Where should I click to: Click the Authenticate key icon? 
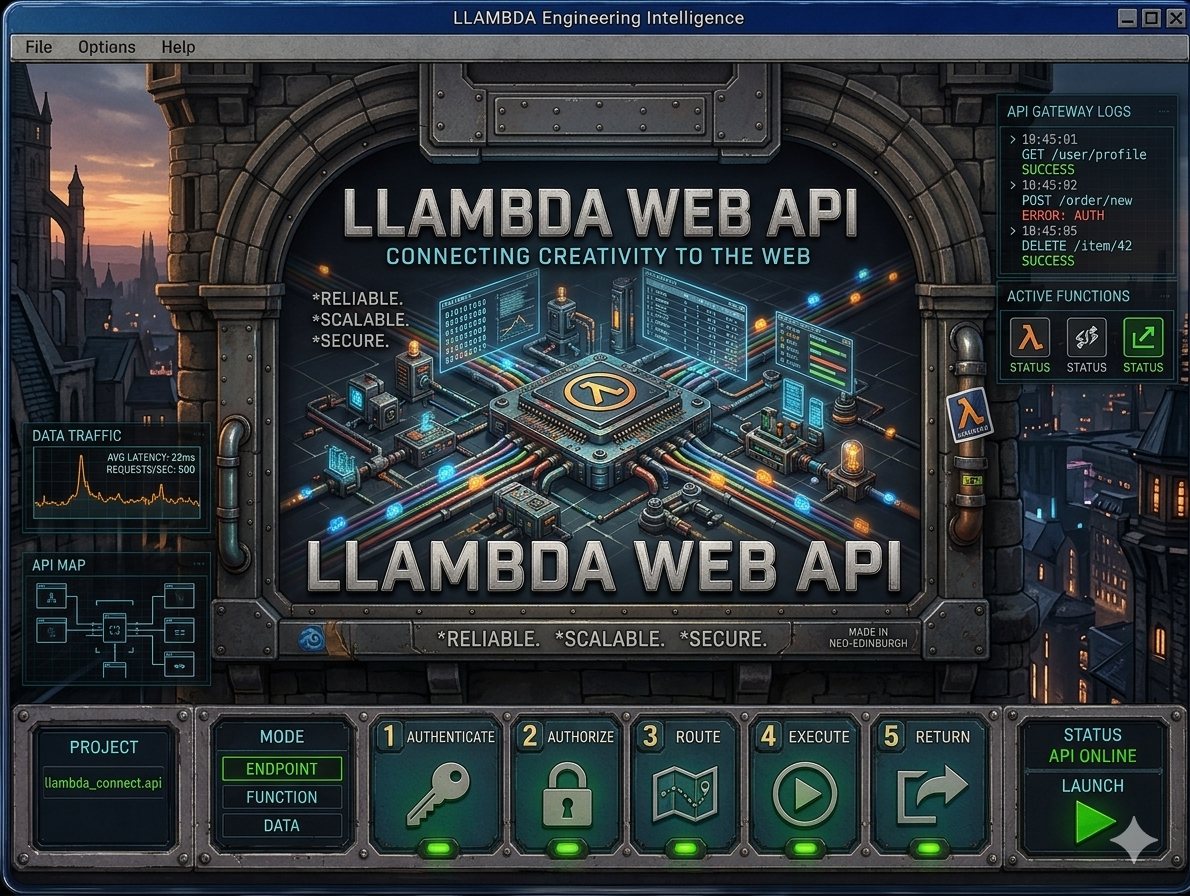[x=438, y=794]
